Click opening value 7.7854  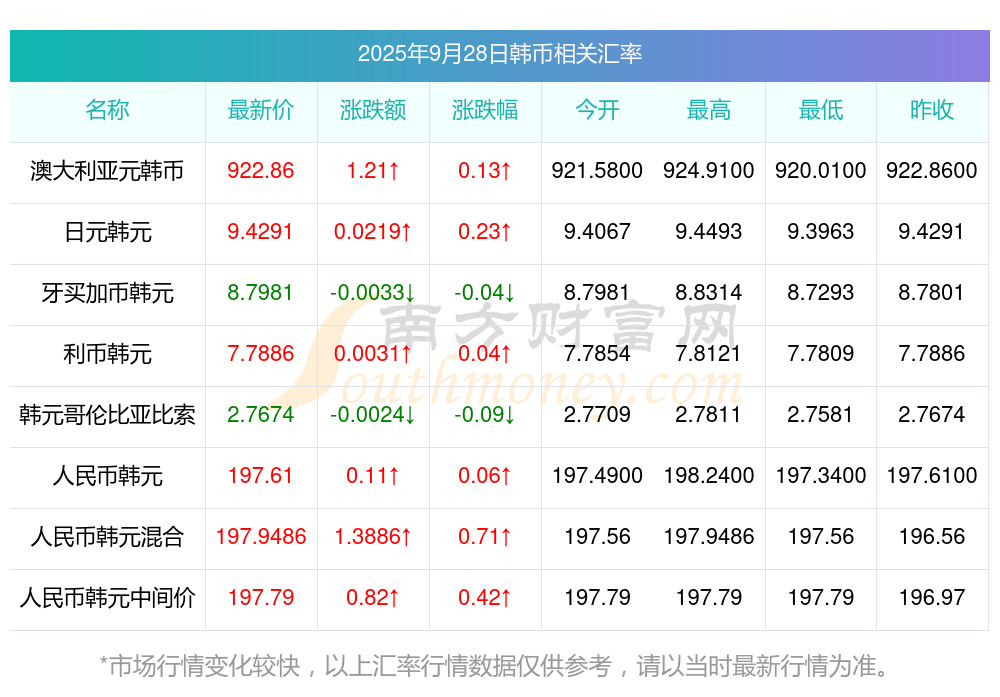click(x=597, y=353)
